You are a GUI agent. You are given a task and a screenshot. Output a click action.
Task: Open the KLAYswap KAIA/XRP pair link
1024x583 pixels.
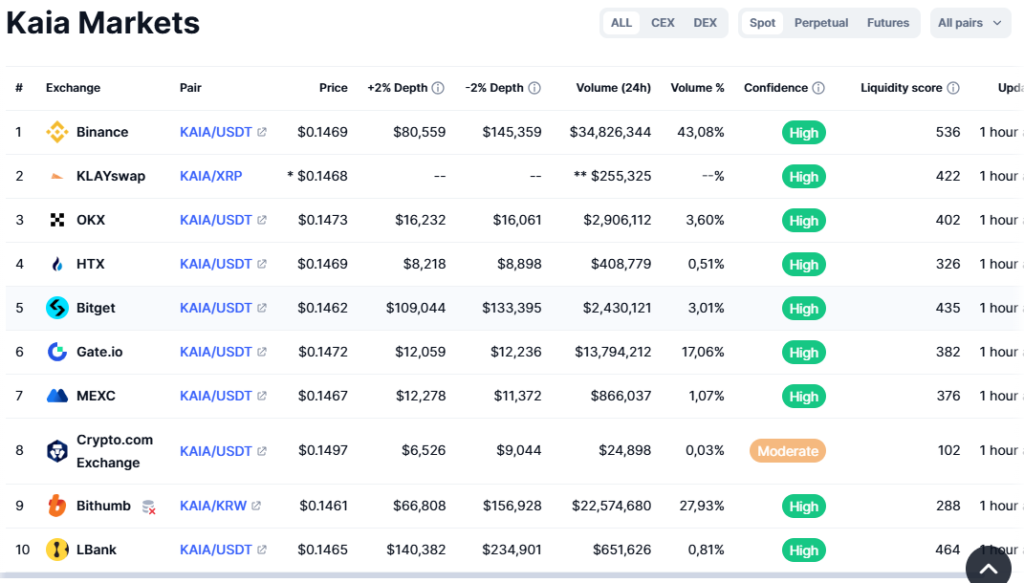(211, 176)
